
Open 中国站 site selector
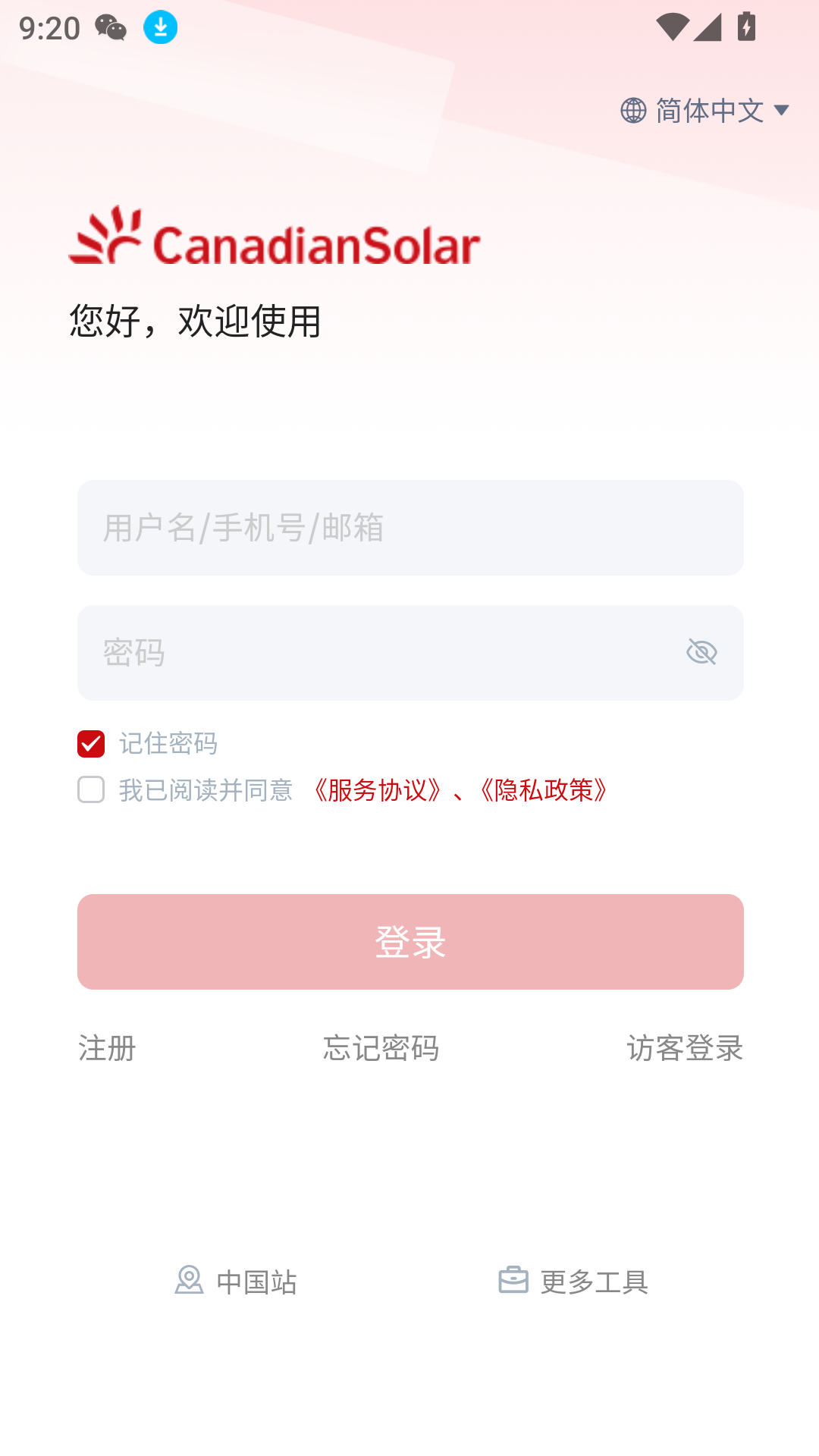pos(256,1282)
